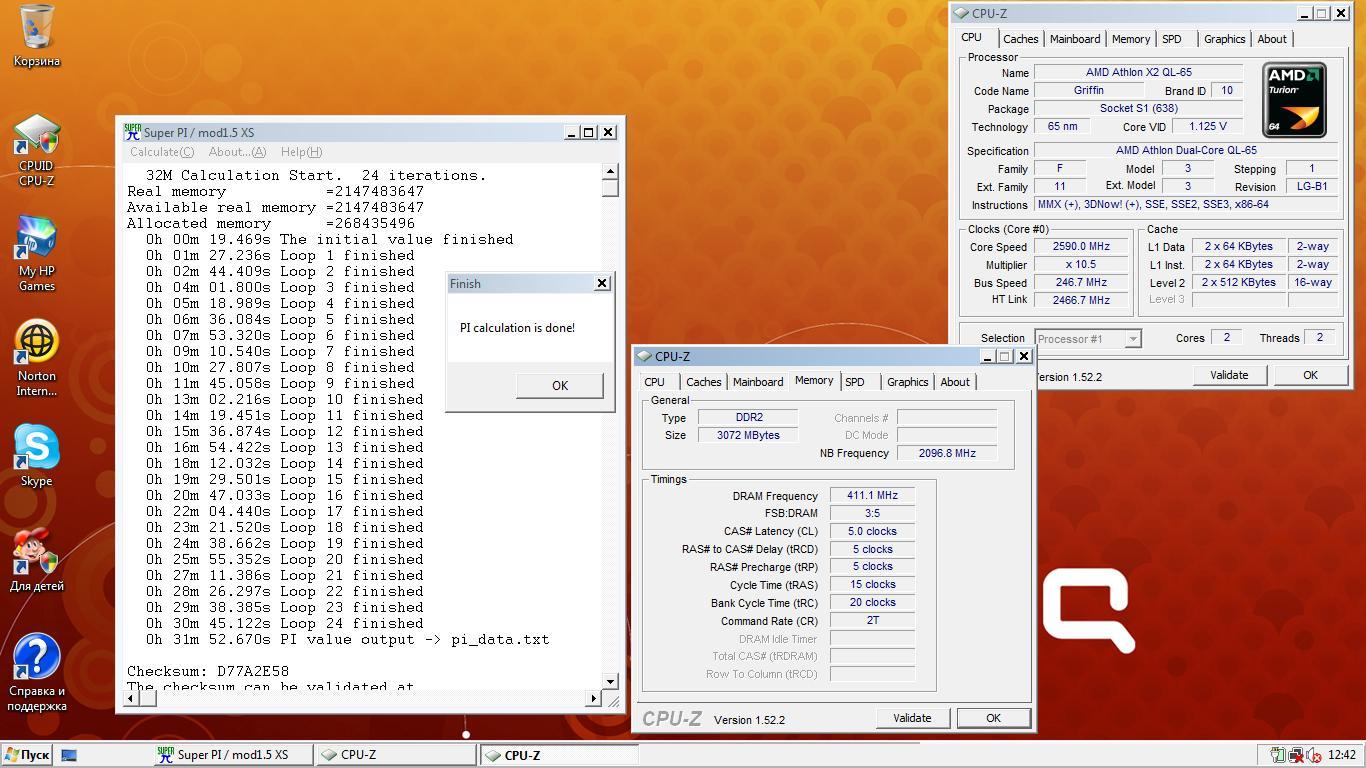This screenshot has height=768, width=1366.
Task: Open Memory tab in top-right CPU-Z window
Action: tap(1131, 39)
